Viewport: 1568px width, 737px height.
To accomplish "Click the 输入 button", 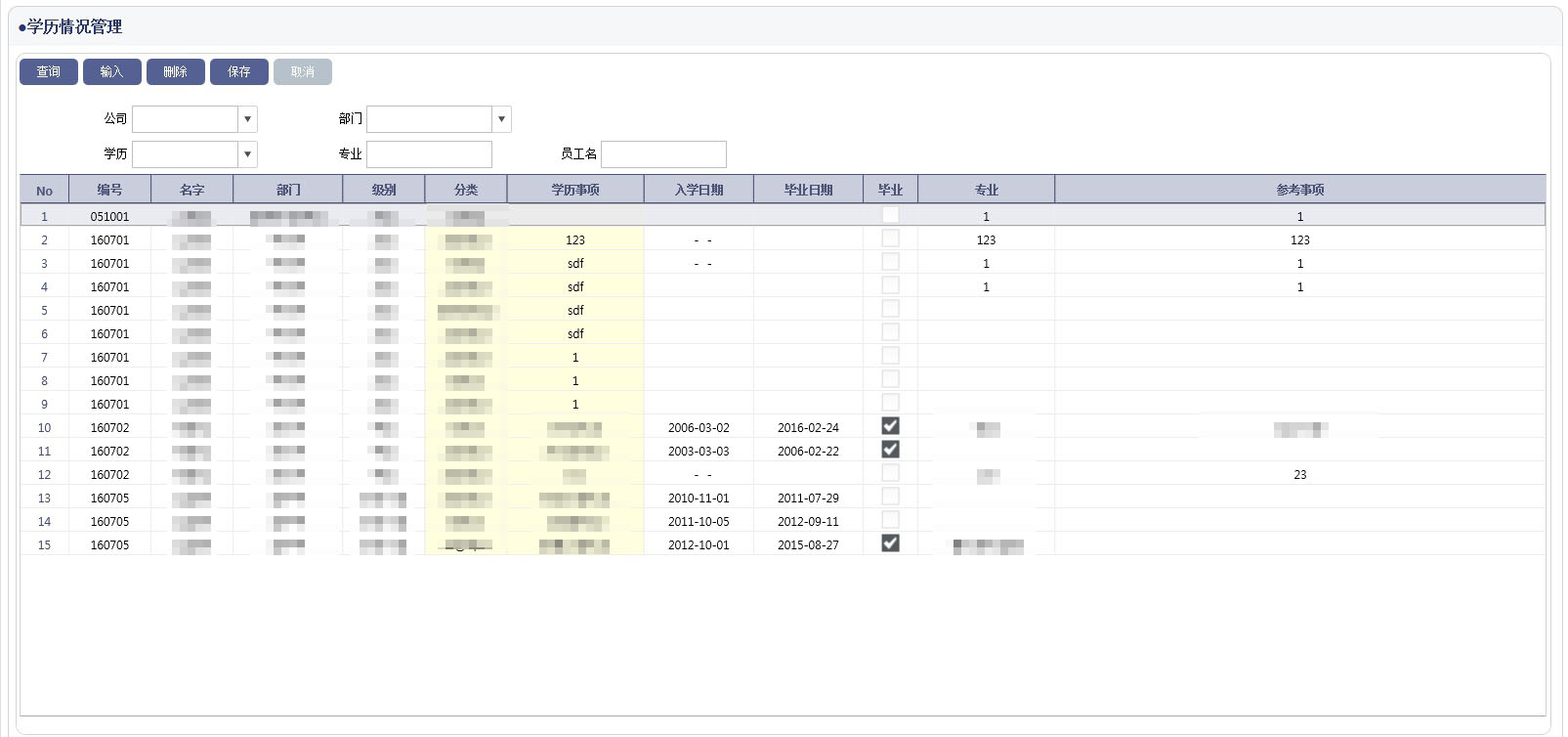I will point(112,71).
